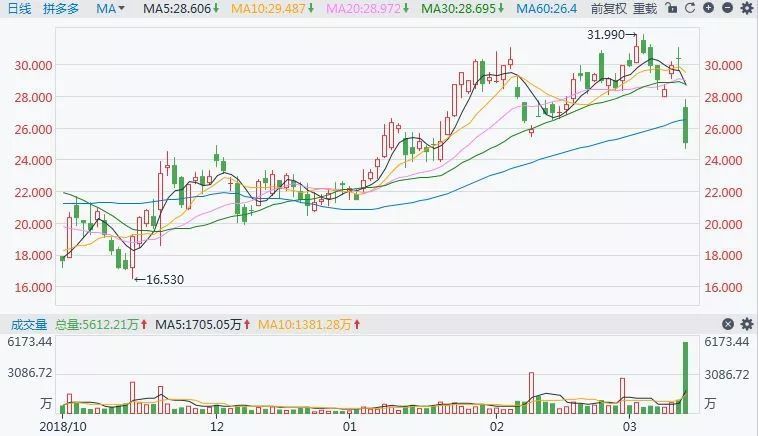Open the MA indicator dropdown
This screenshot has width=758, height=436.
coord(110,9)
